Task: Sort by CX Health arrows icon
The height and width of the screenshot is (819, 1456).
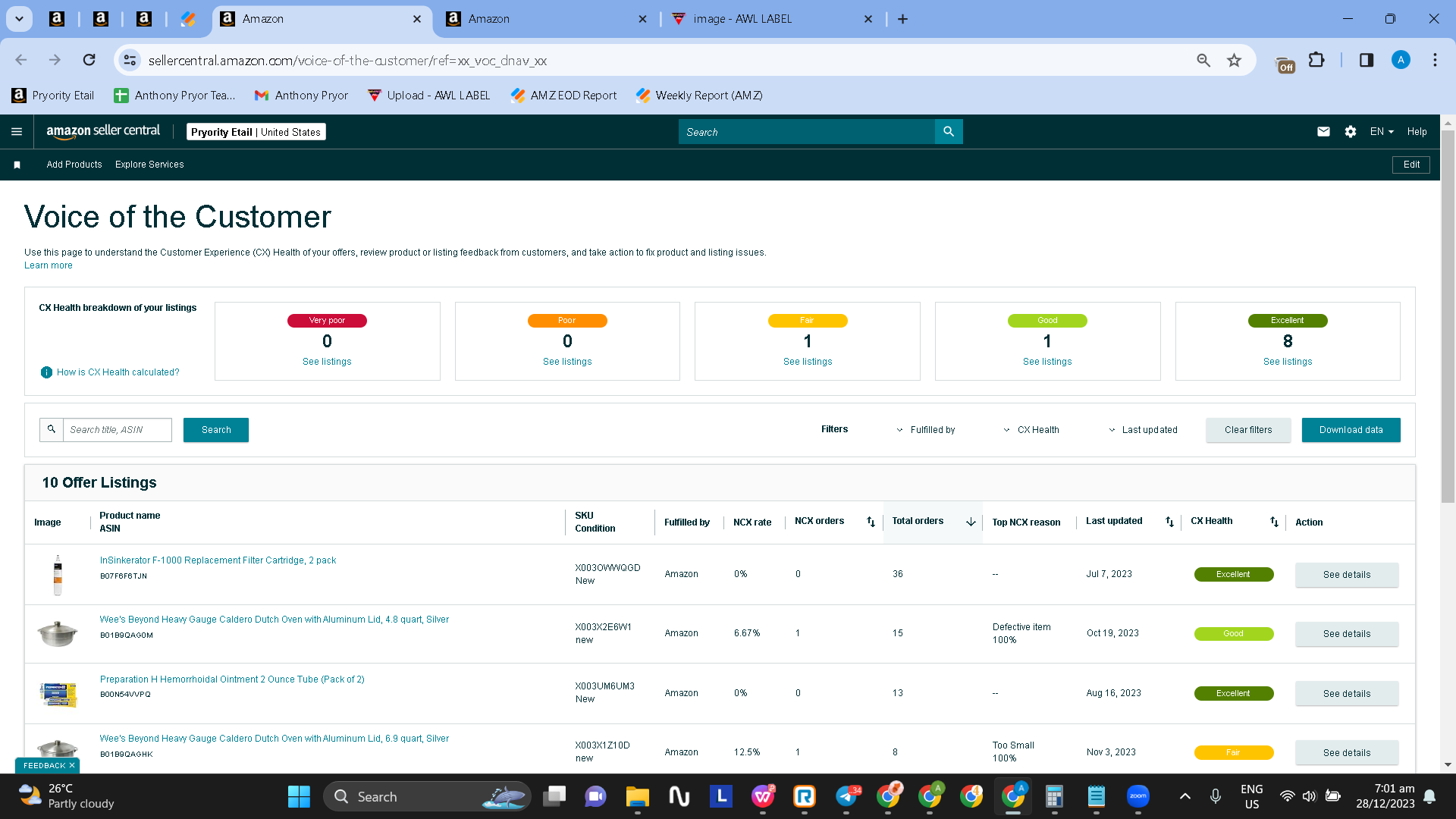Action: click(x=1274, y=522)
